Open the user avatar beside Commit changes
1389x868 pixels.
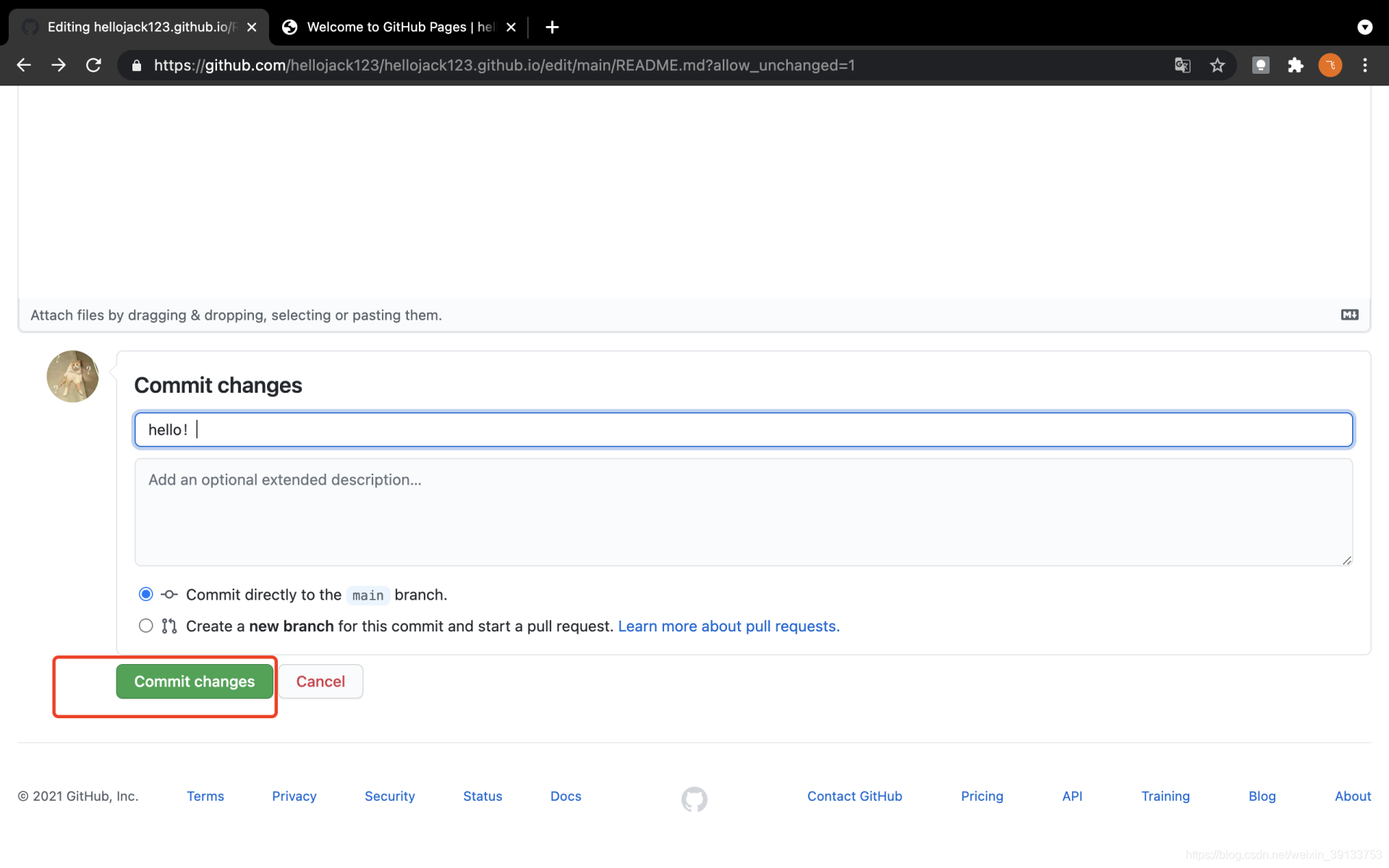point(72,376)
